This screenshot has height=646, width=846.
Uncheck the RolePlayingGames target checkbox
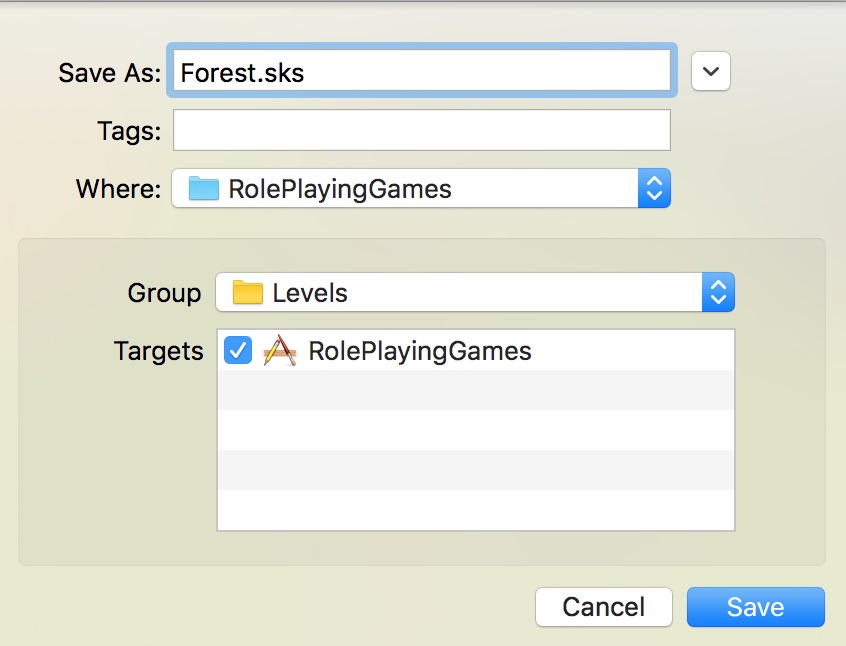click(238, 351)
